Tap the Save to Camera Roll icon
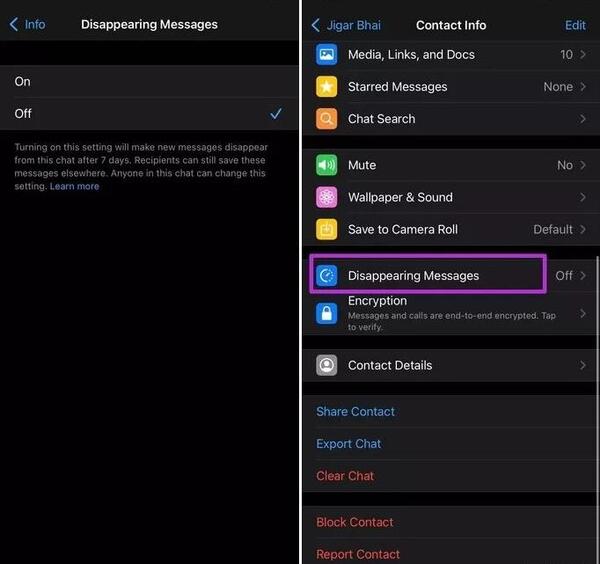The height and width of the screenshot is (564, 600). point(326,229)
